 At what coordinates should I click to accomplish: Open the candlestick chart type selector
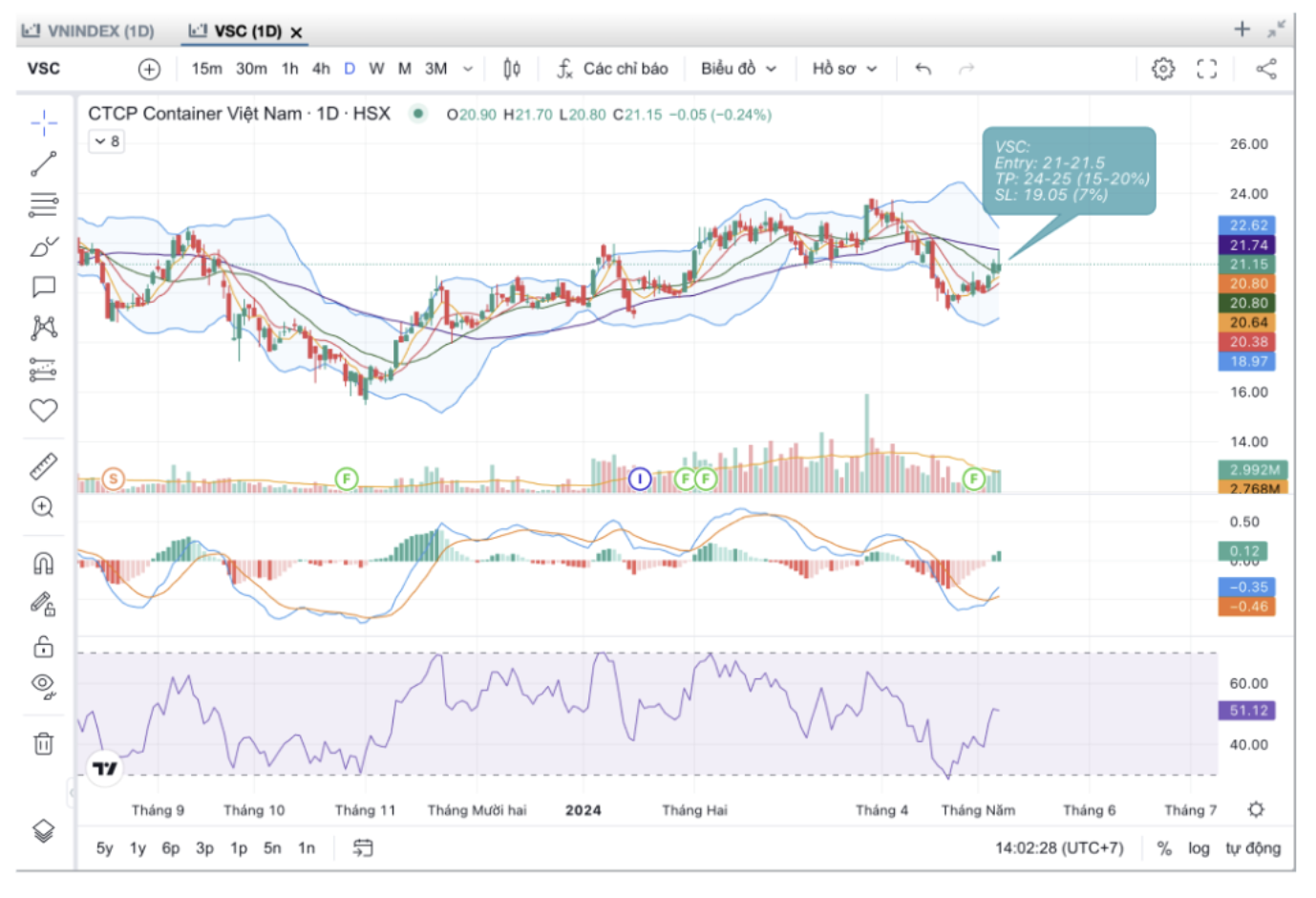512,69
